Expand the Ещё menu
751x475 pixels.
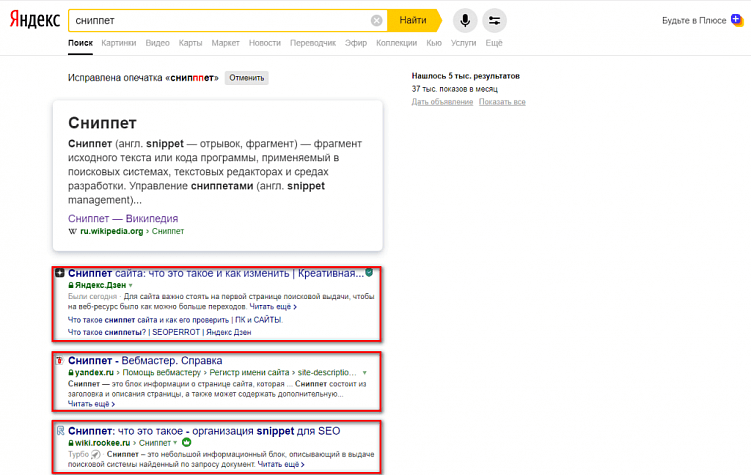pyautogui.click(x=494, y=43)
